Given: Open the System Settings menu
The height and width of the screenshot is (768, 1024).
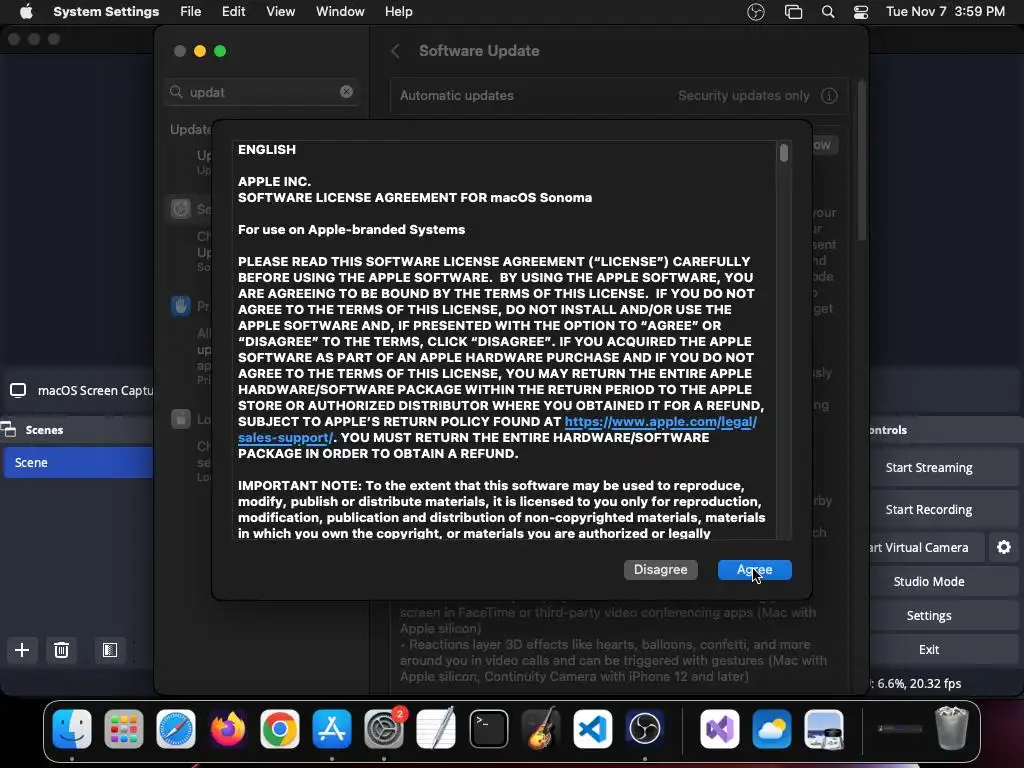Looking at the screenshot, I should [106, 12].
